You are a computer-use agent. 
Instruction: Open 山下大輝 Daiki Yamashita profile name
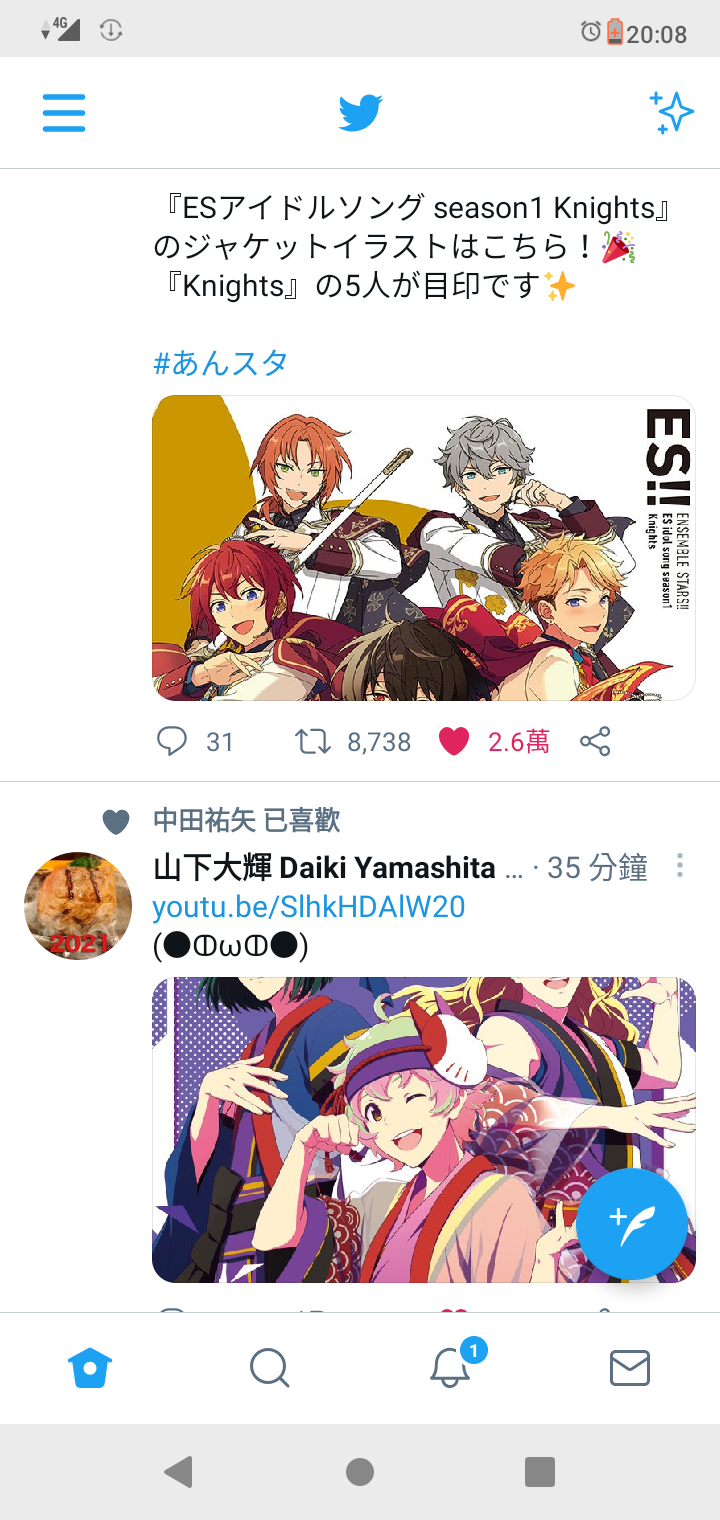(x=325, y=867)
